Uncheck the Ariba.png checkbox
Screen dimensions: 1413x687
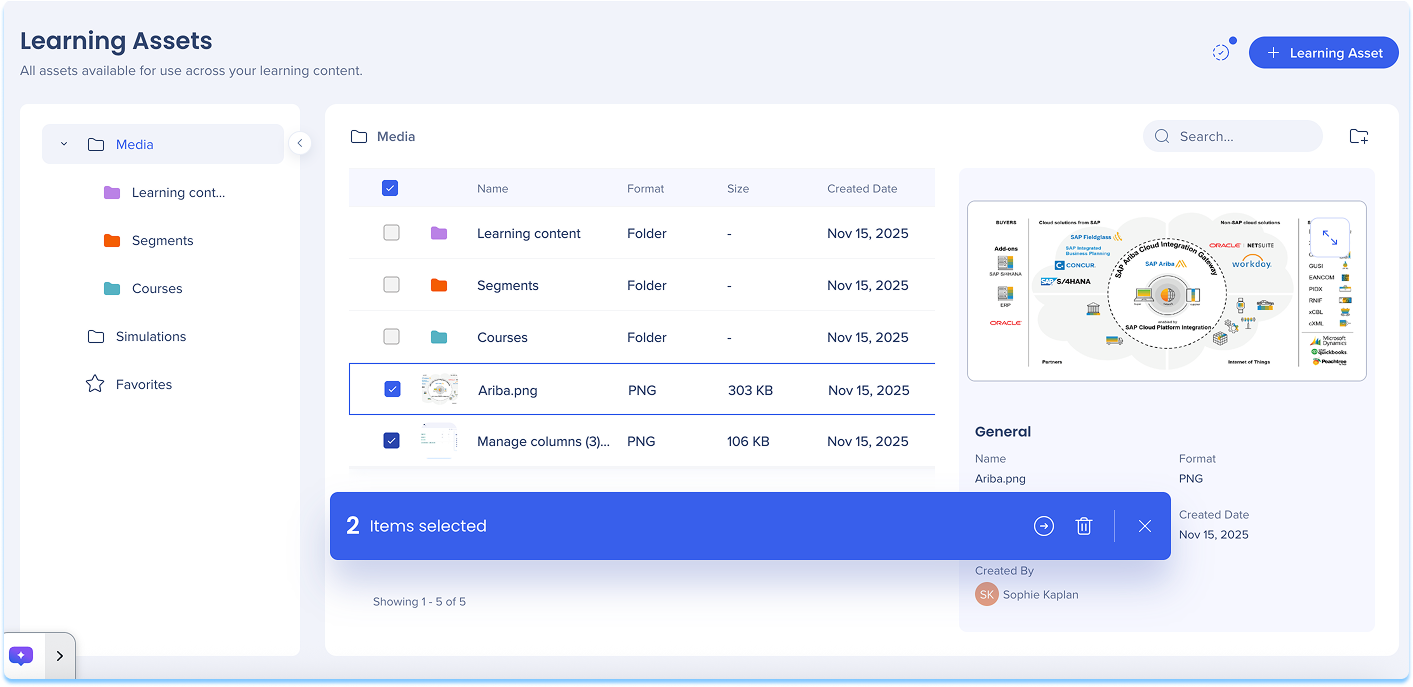392,390
